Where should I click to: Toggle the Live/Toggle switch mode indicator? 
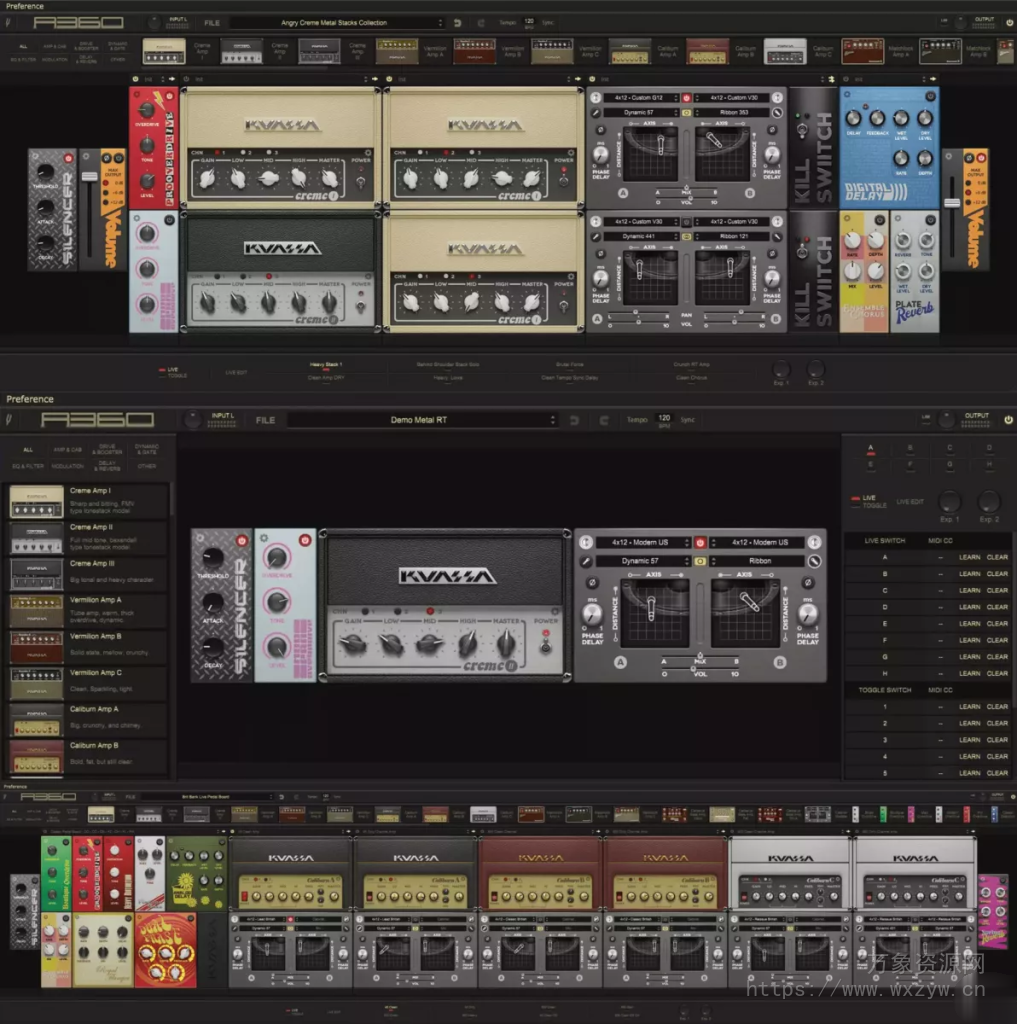pyautogui.click(x=856, y=498)
